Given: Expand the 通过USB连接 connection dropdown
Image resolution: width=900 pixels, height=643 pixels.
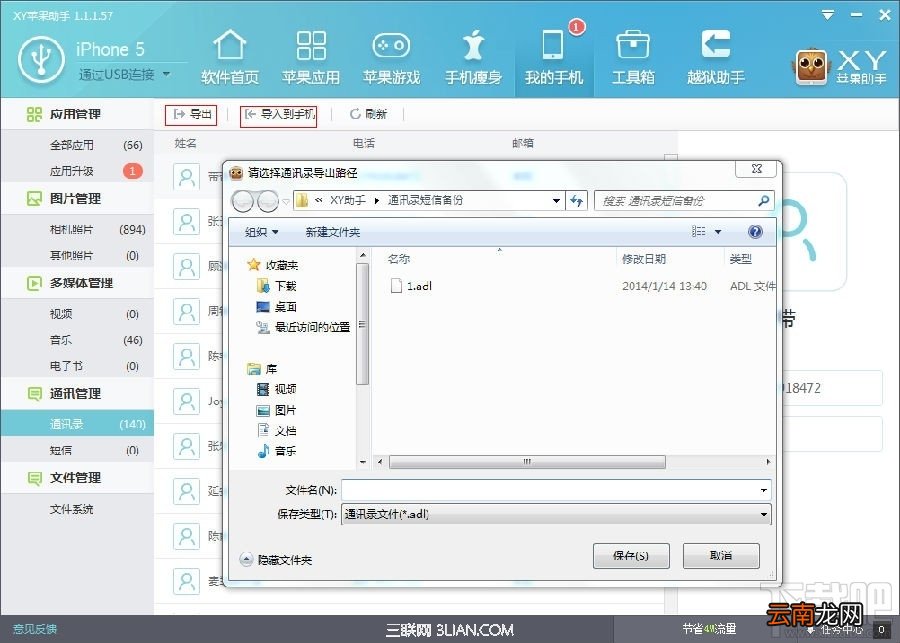Looking at the screenshot, I should click(x=166, y=74).
